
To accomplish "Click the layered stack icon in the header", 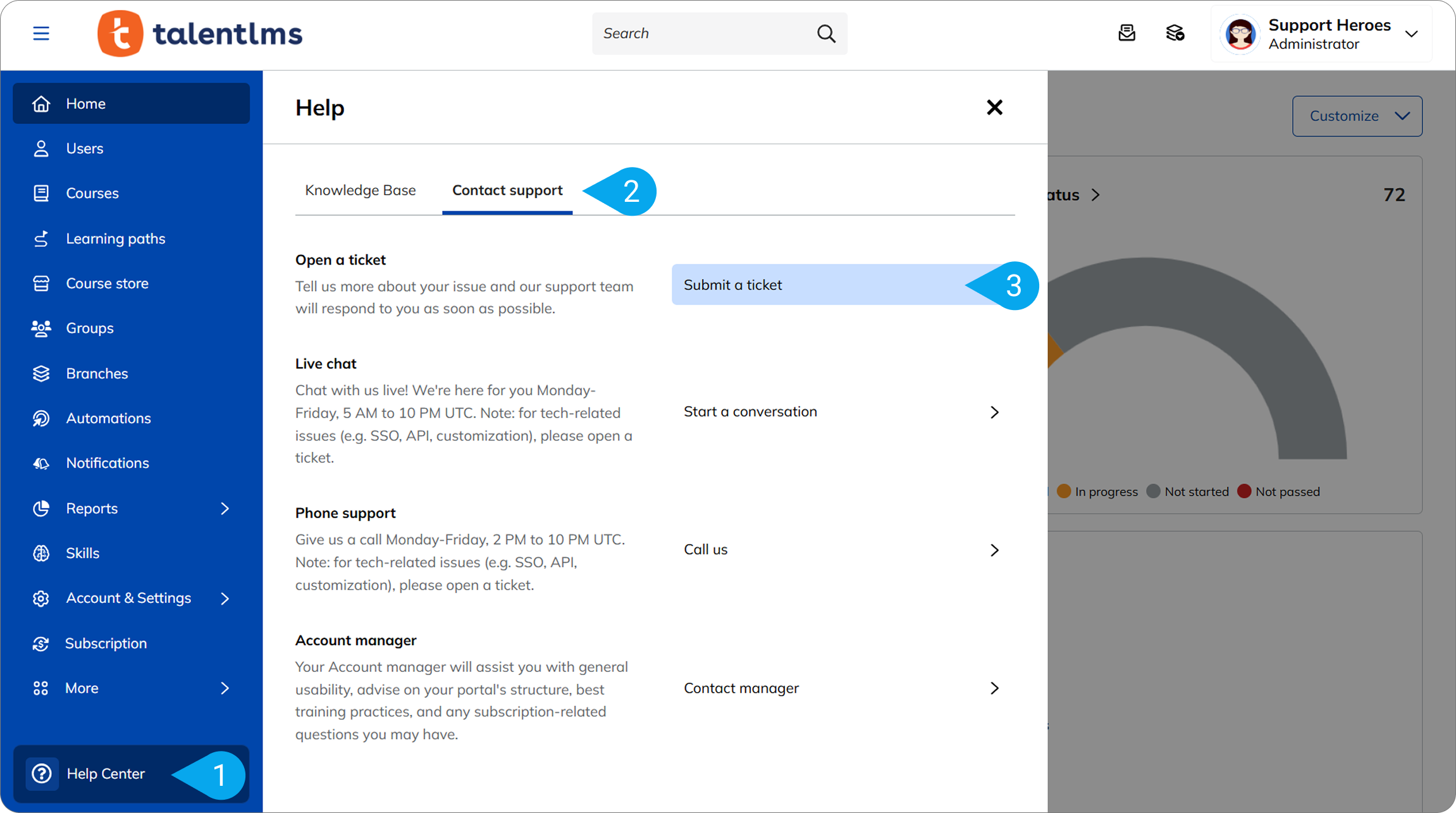I will pyautogui.click(x=1175, y=33).
